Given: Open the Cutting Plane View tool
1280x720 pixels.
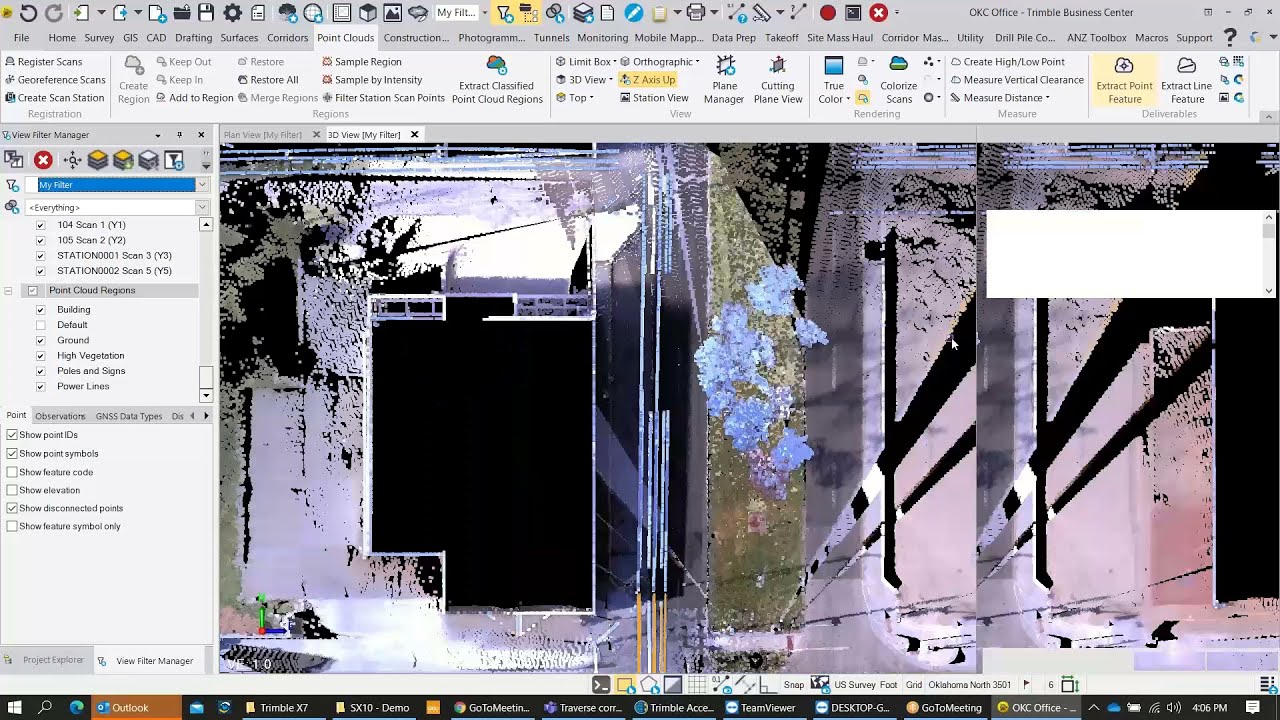Looking at the screenshot, I should (778, 79).
